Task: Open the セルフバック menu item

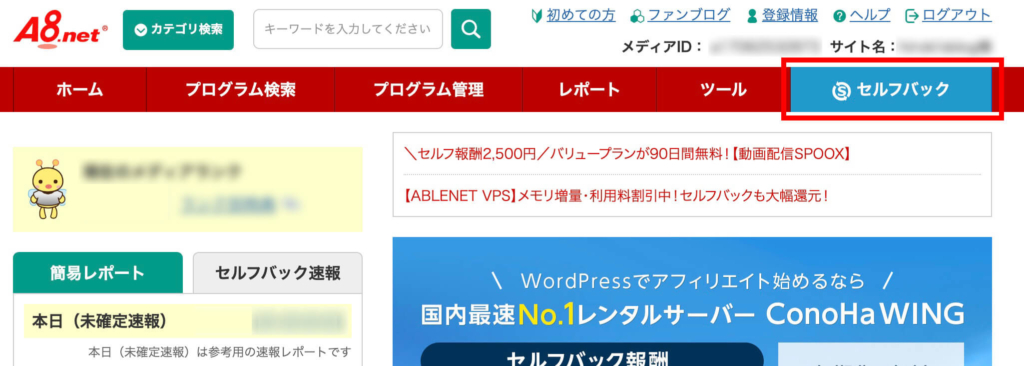Action: (x=891, y=90)
